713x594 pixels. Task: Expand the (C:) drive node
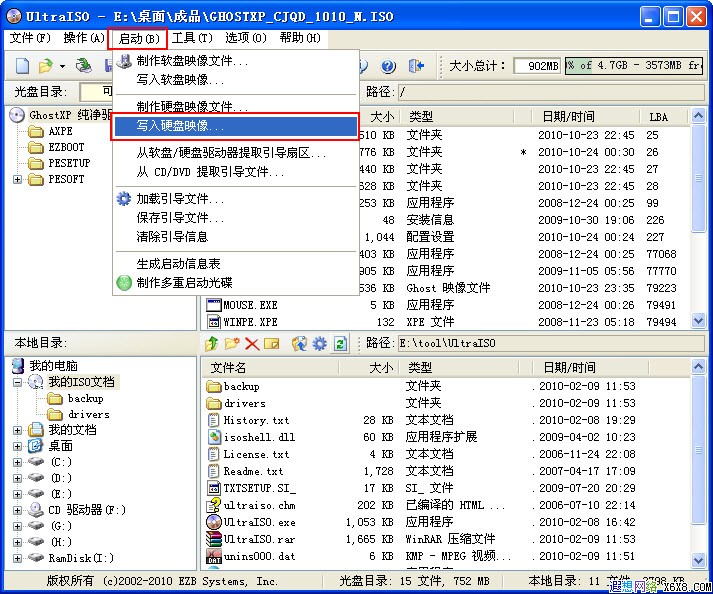click(x=17, y=462)
